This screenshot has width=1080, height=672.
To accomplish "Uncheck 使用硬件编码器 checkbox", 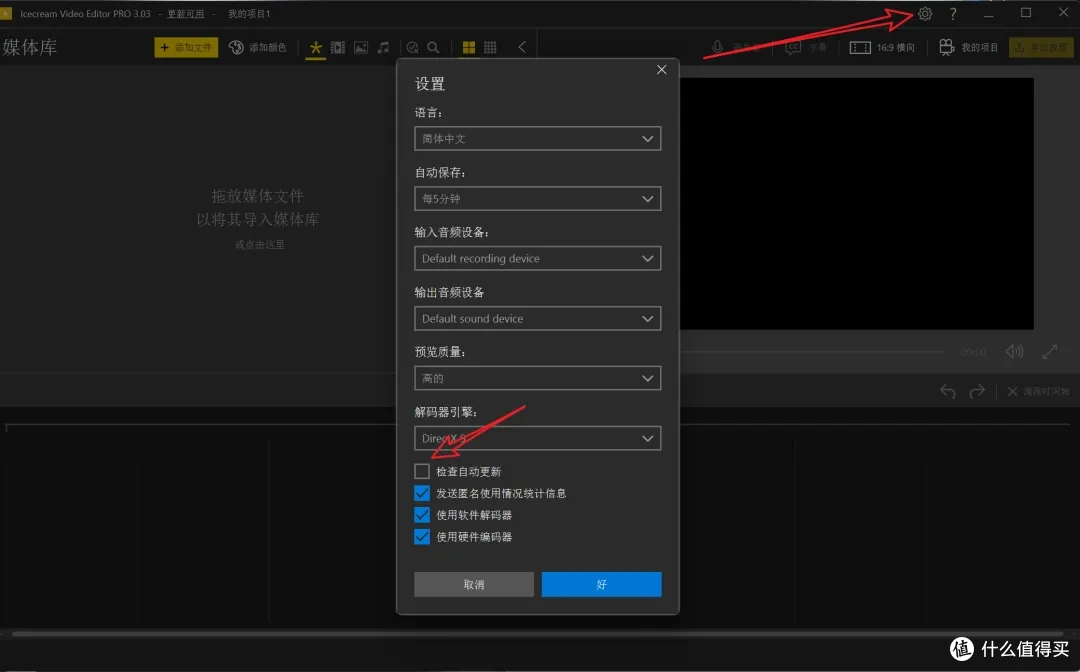I will click(x=422, y=536).
